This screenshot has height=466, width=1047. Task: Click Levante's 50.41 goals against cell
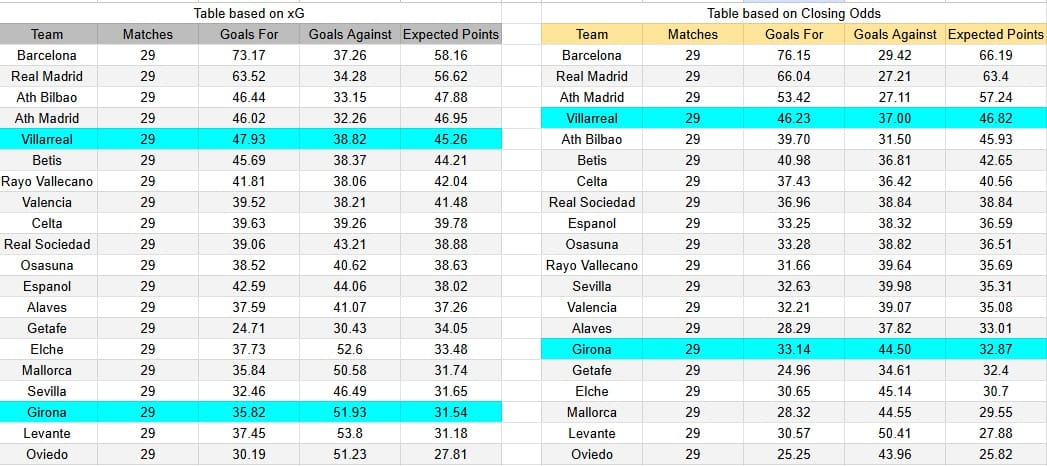pyautogui.click(x=895, y=433)
